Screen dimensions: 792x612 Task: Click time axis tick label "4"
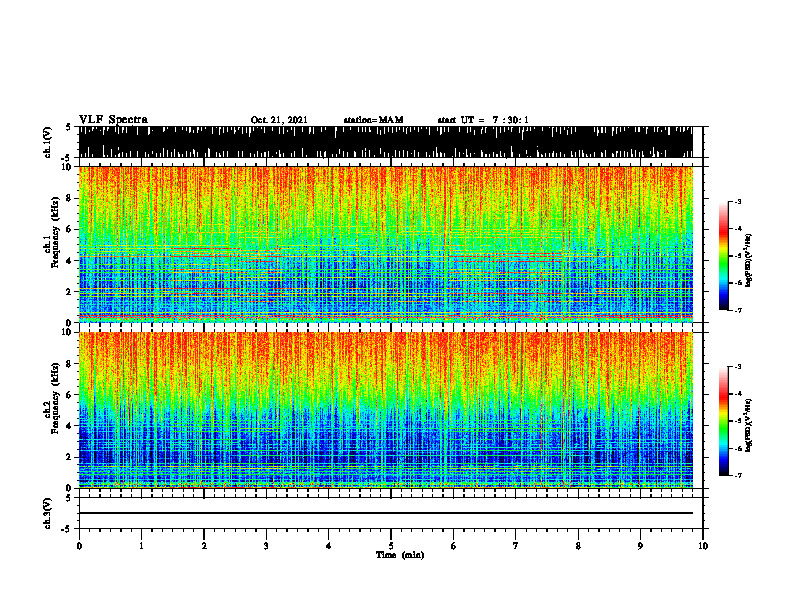point(329,546)
